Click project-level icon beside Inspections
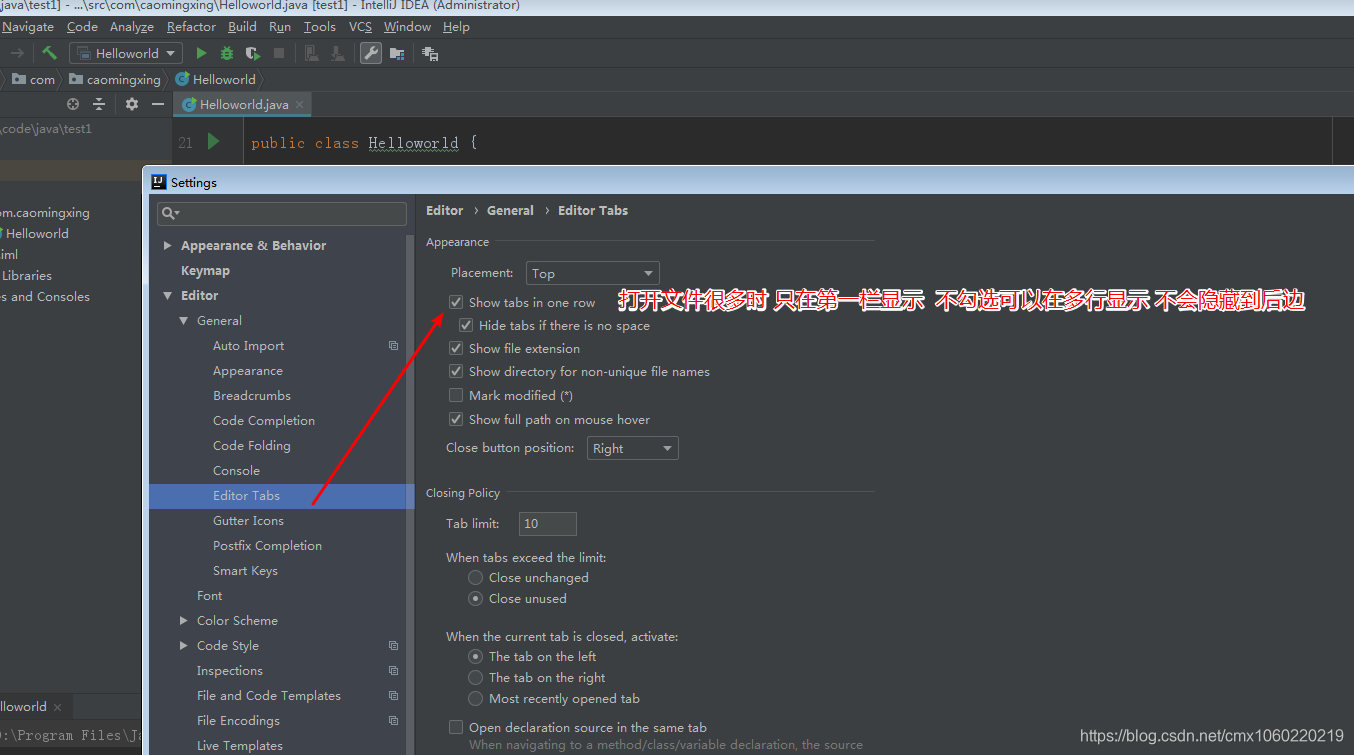Viewport: 1354px width, 755px height. pyautogui.click(x=393, y=671)
